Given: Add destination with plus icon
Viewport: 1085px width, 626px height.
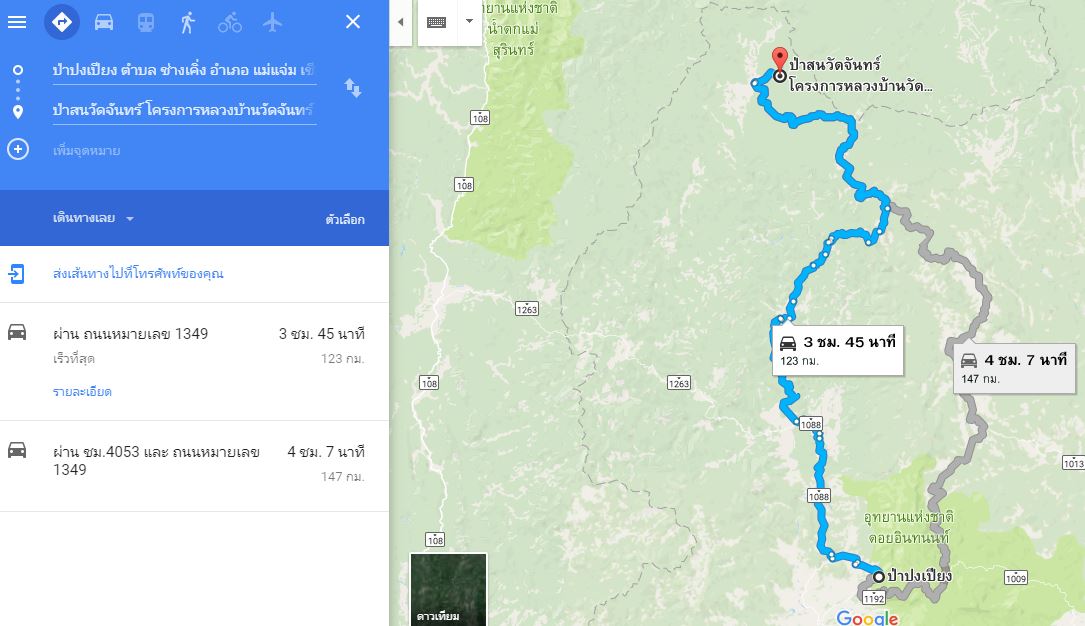Looking at the screenshot, I should [18, 149].
